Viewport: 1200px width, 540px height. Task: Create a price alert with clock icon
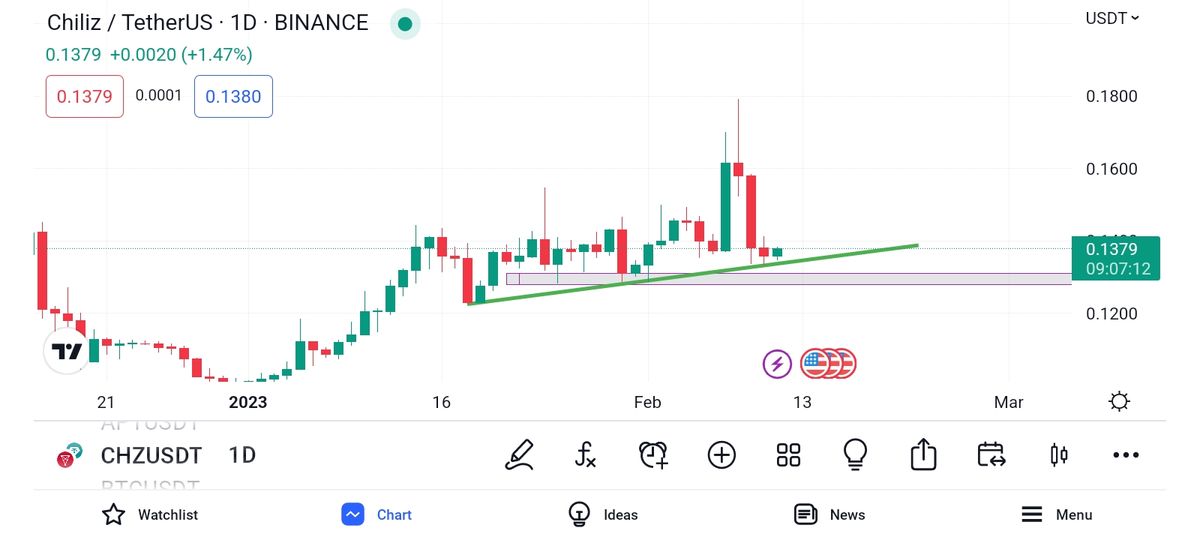point(653,455)
